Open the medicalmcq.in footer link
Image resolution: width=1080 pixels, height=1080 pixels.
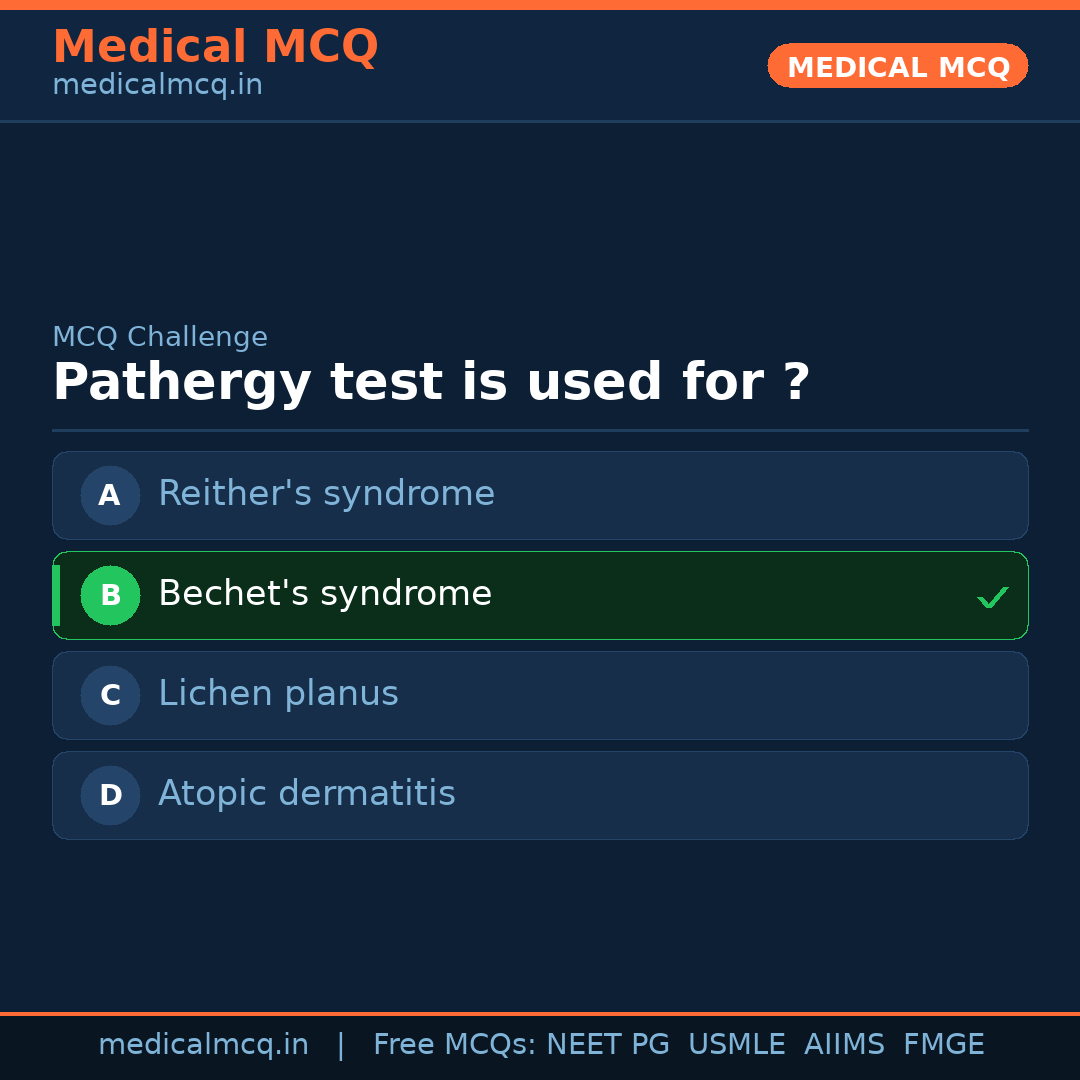click(203, 1044)
